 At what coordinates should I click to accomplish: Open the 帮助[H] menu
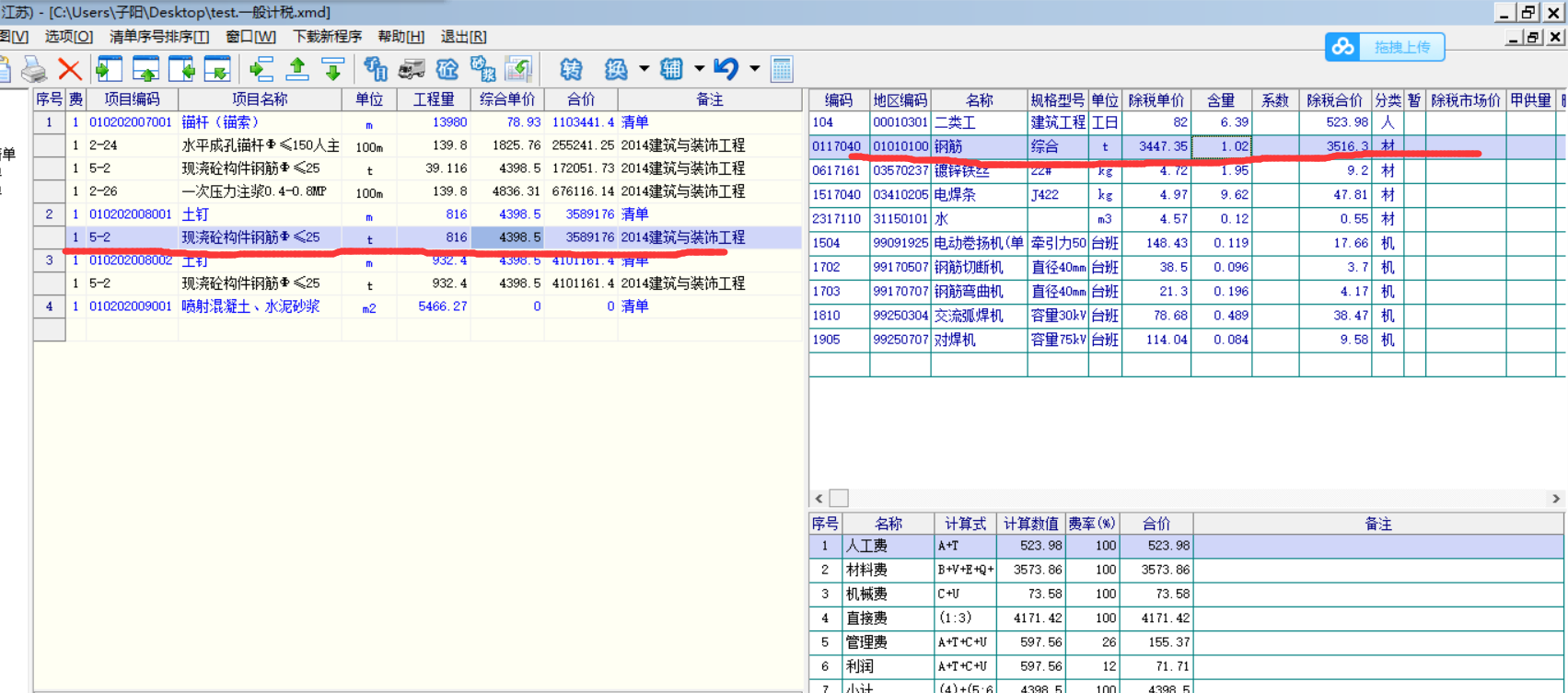pos(401,37)
